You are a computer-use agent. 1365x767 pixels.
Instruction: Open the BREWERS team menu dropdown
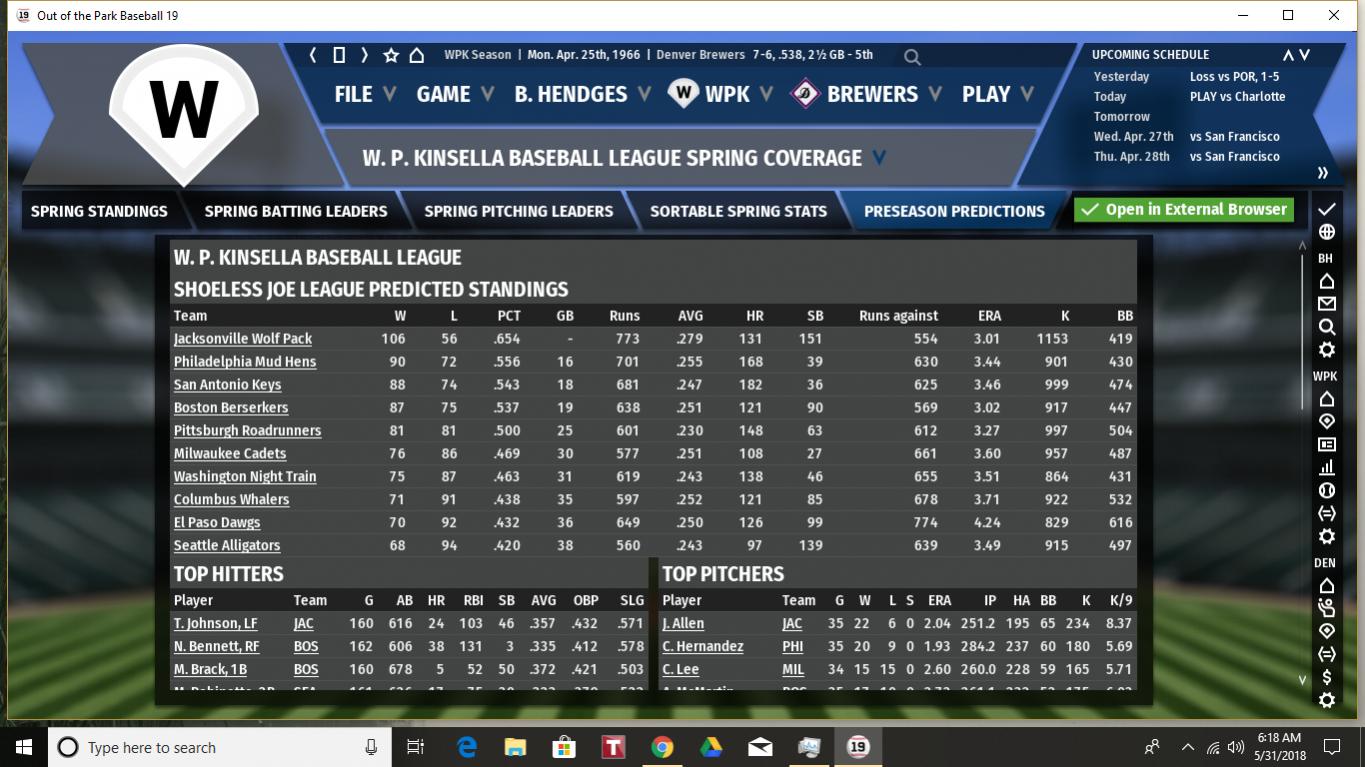point(866,94)
